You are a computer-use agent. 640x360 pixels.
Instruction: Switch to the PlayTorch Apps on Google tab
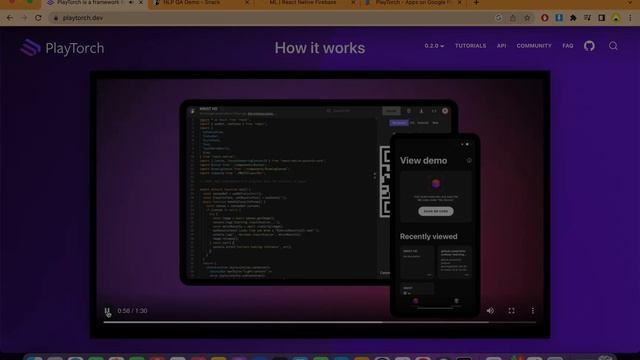click(413, 3)
